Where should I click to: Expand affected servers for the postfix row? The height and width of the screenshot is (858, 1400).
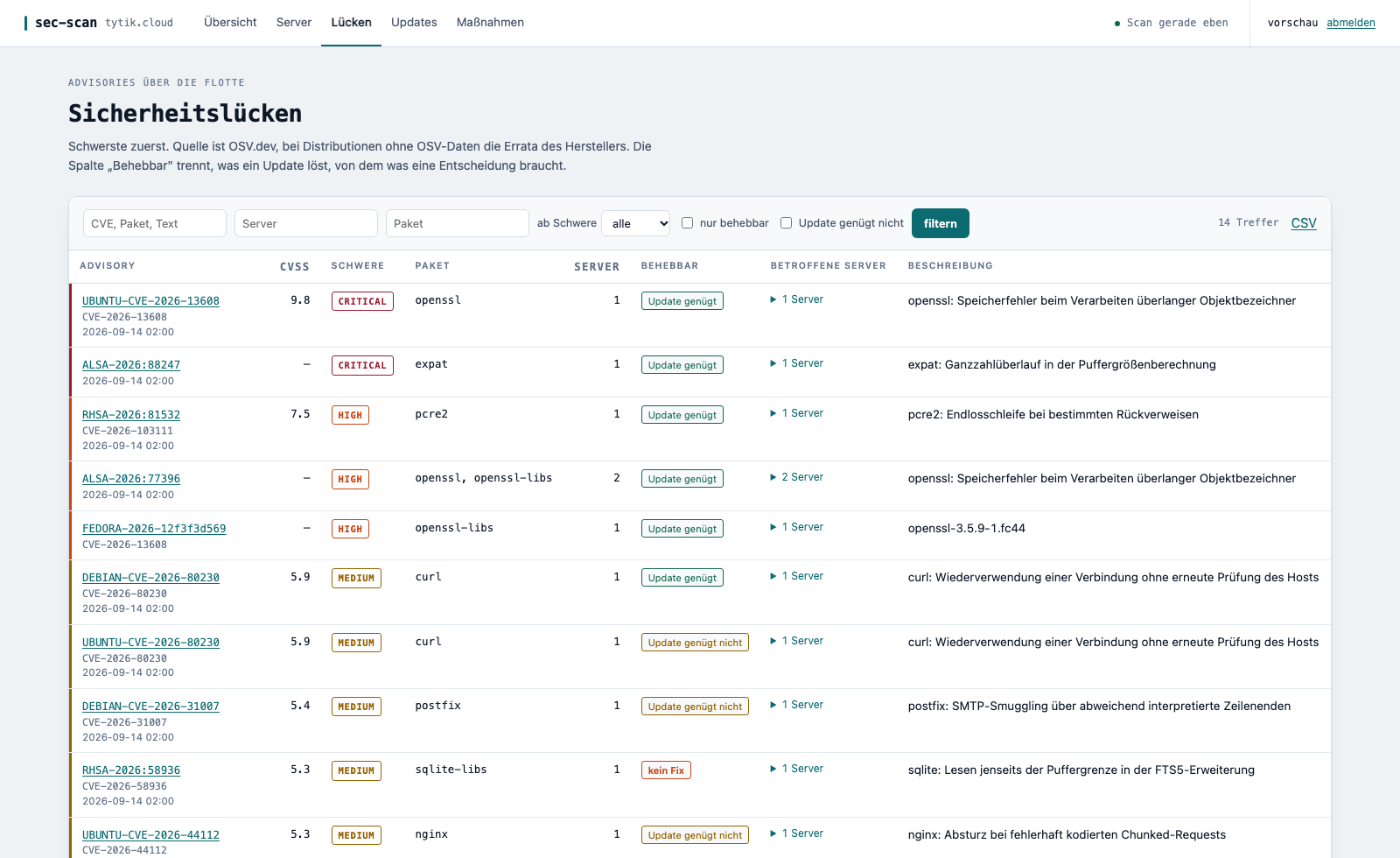pyautogui.click(x=797, y=705)
